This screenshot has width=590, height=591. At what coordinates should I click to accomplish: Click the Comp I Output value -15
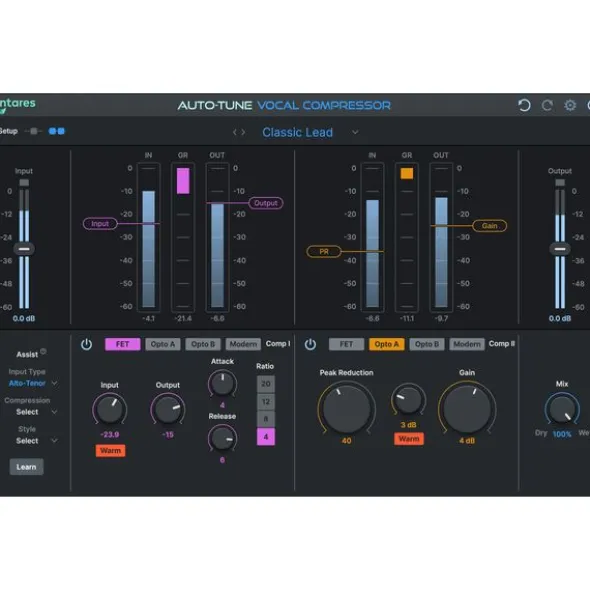click(168, 435)
